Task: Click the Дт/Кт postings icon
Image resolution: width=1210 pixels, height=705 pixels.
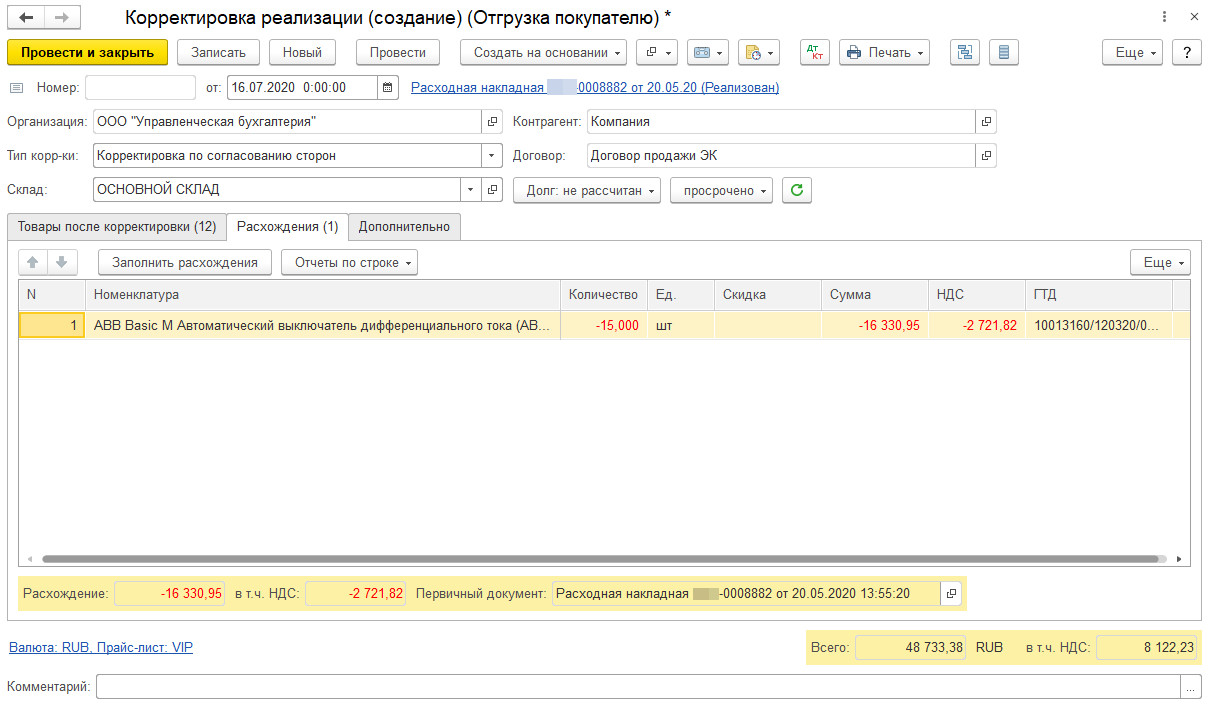Action: [814, 52]
